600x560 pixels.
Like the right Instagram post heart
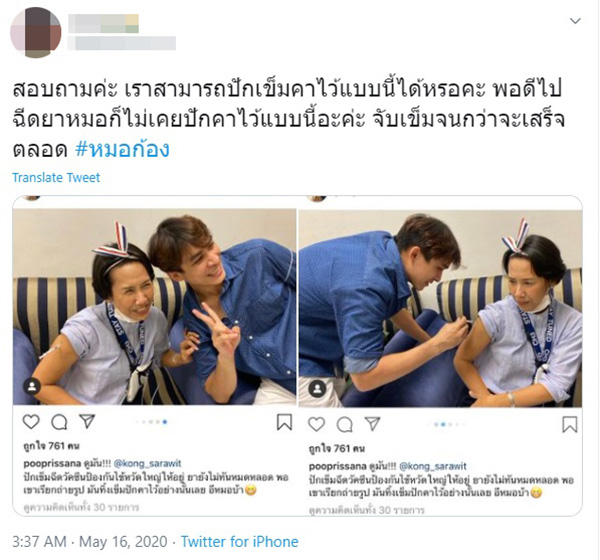316,424
